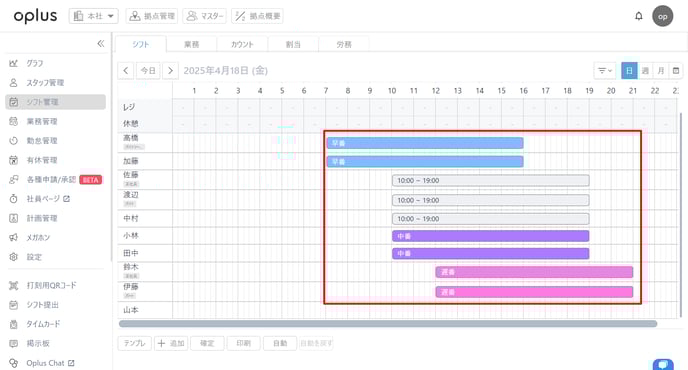Click the horizontal timeline scrollbar
This screenshot has width=688, height=370.
click(388, 324)
